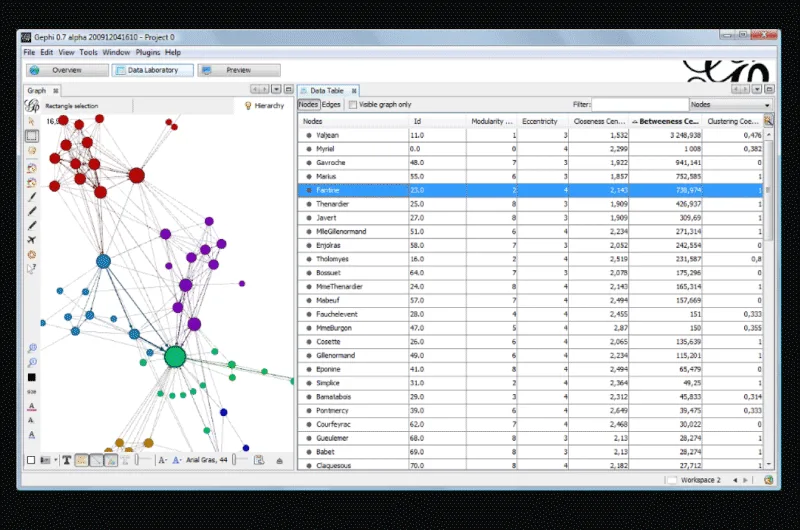
Task: Click the Filter text input field
Action: tap(640, 104)
